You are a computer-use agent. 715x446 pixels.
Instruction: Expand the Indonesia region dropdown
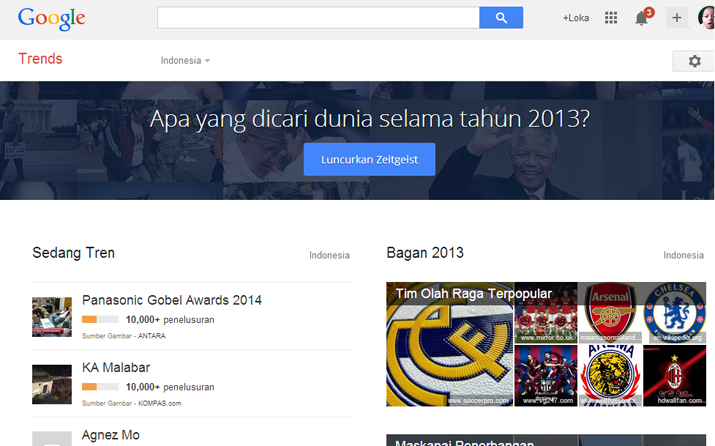185,60
